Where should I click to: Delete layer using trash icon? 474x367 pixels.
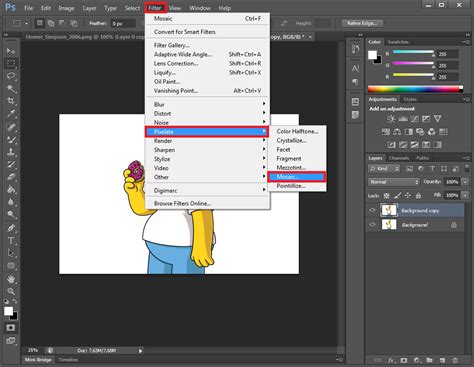tap(455, 360)
